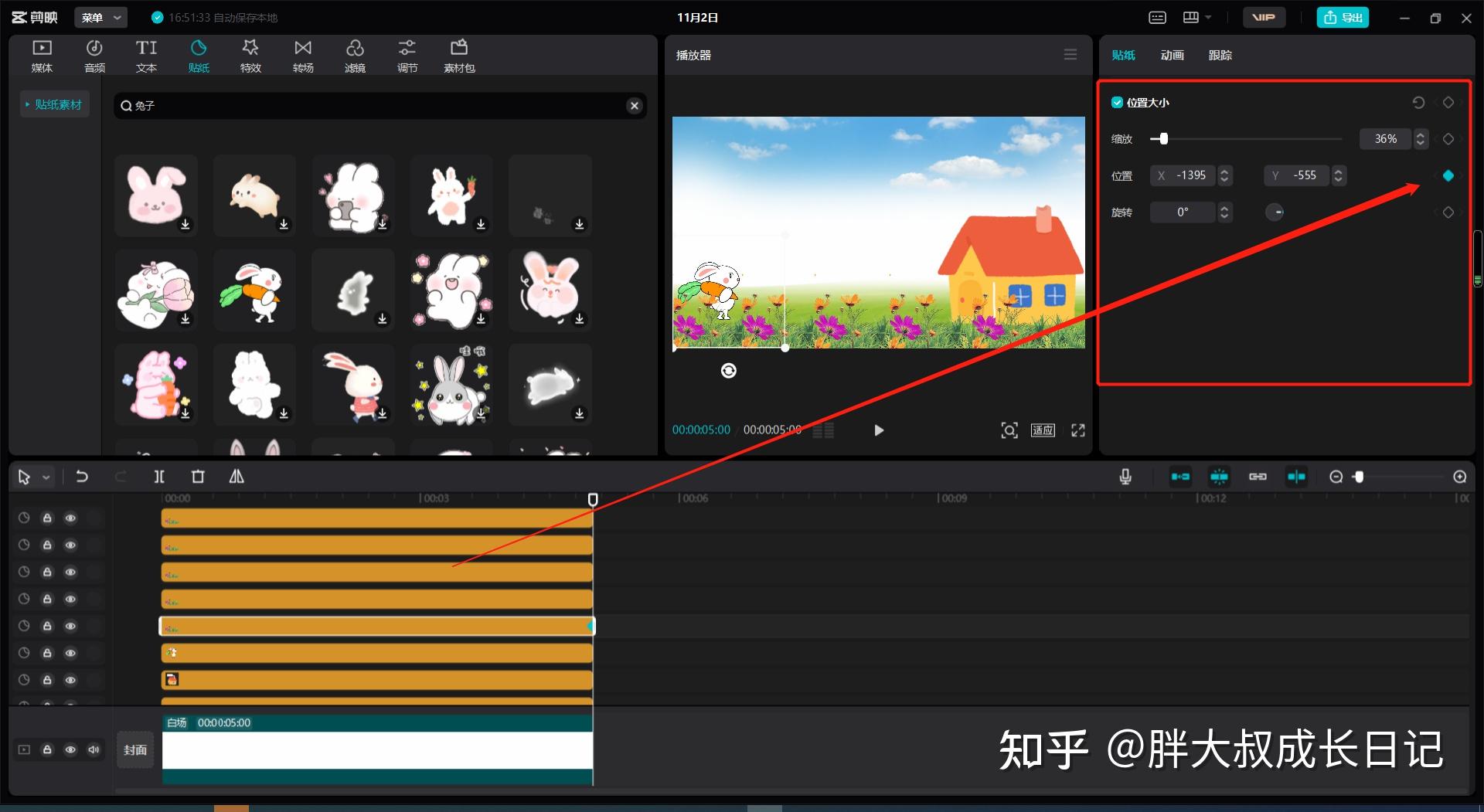Play the preview video

coord(878,430)
